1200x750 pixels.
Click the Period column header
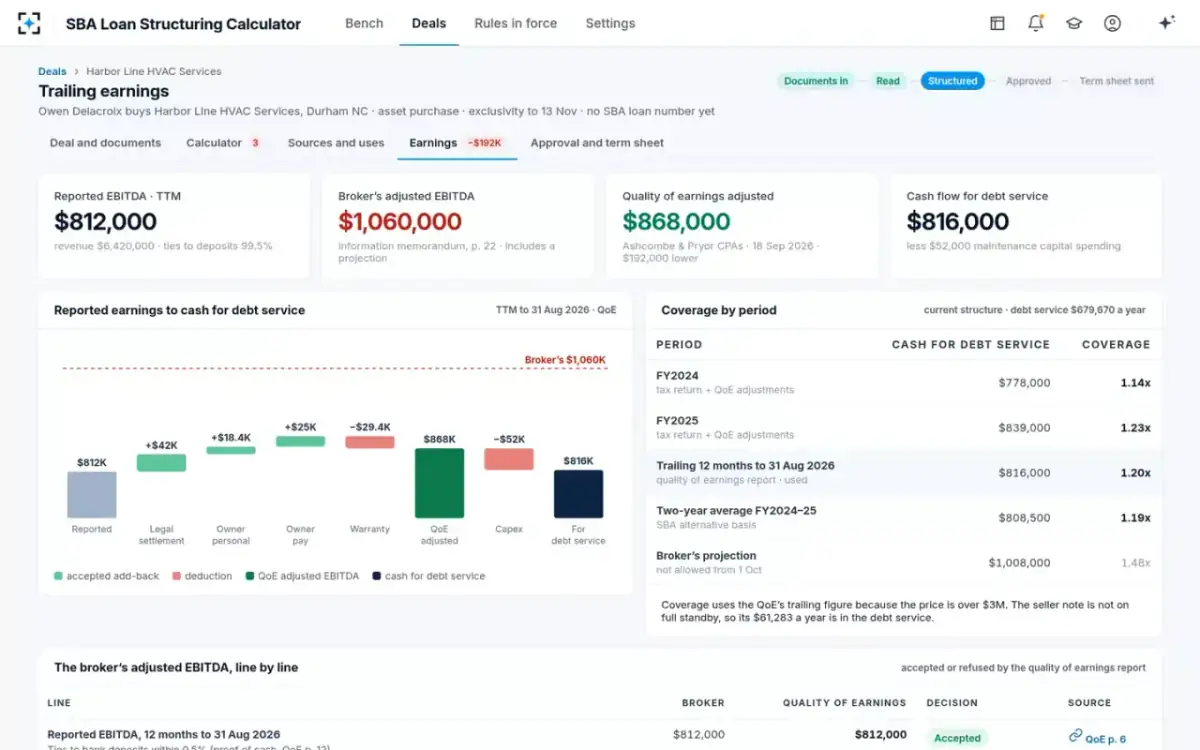pos(679,344)
